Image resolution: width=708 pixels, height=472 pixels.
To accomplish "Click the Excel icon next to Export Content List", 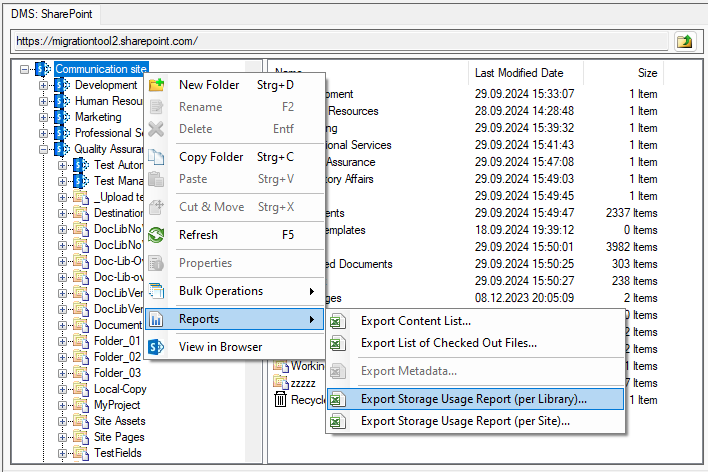I will click(x=337, y=322).
